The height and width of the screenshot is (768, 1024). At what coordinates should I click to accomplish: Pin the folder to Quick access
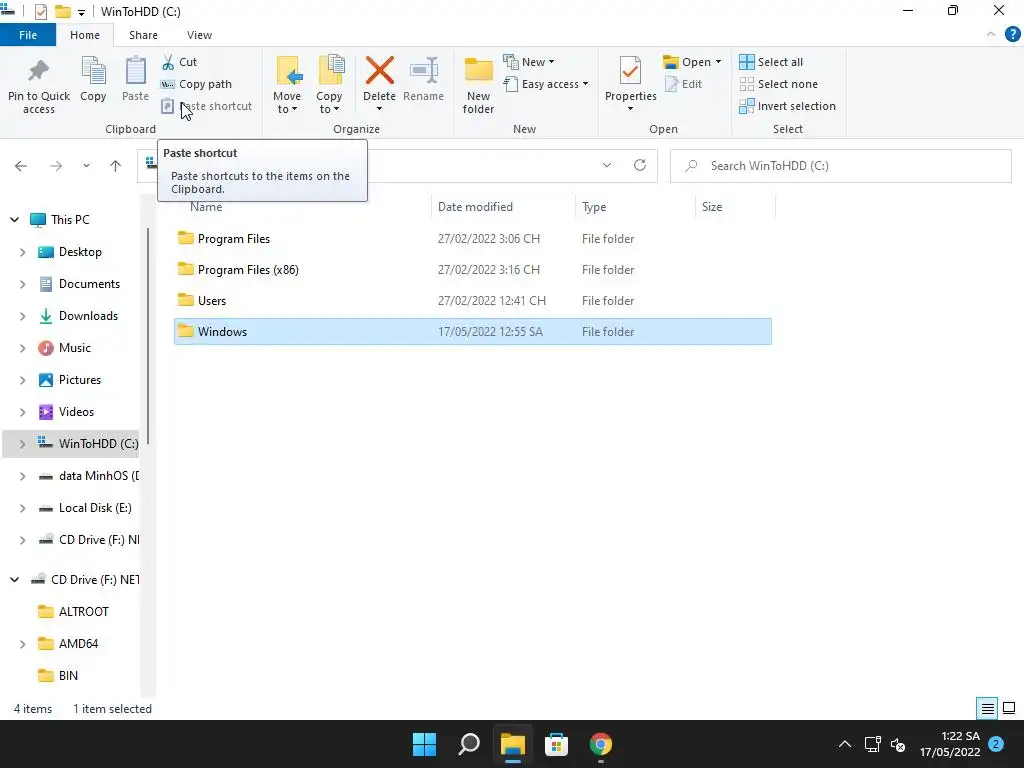coord(39,86)
